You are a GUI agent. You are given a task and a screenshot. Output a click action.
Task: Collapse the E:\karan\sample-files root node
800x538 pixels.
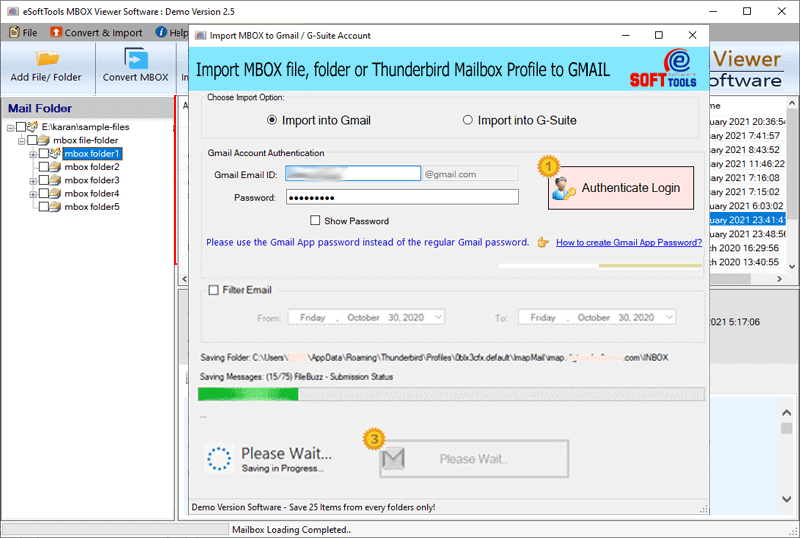click(x=10, y=128)
